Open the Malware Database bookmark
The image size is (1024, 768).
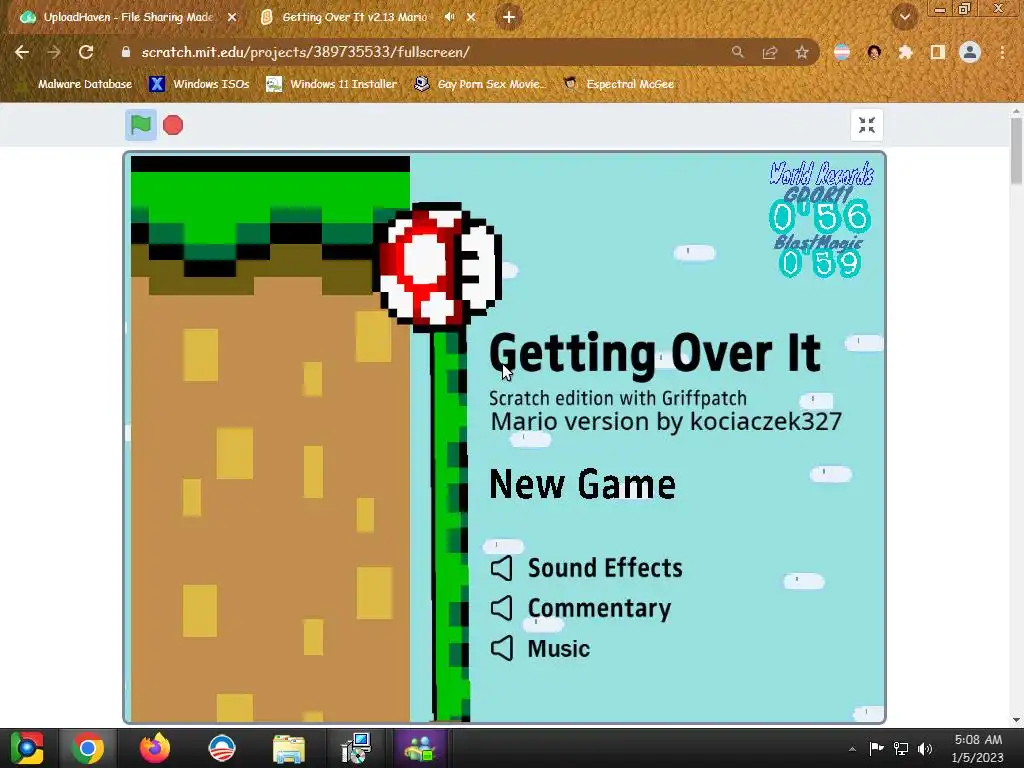coord(76,84)
